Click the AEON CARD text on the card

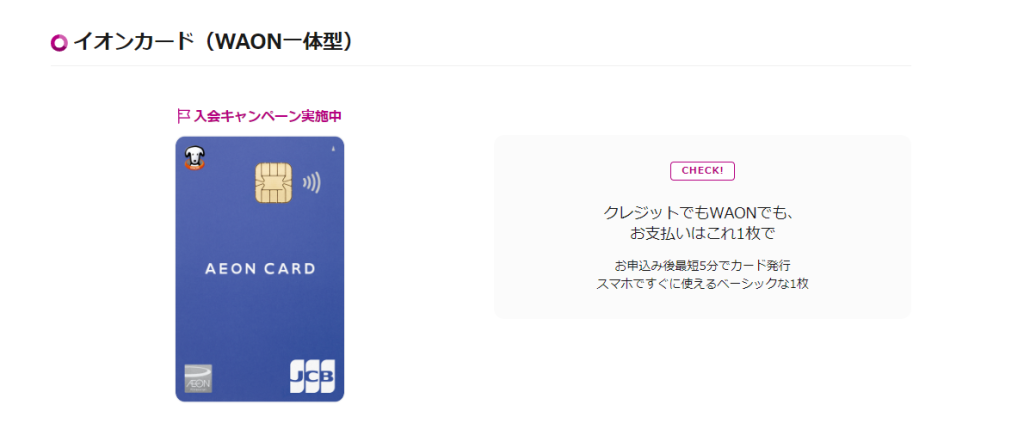click(x=260, y=269)
